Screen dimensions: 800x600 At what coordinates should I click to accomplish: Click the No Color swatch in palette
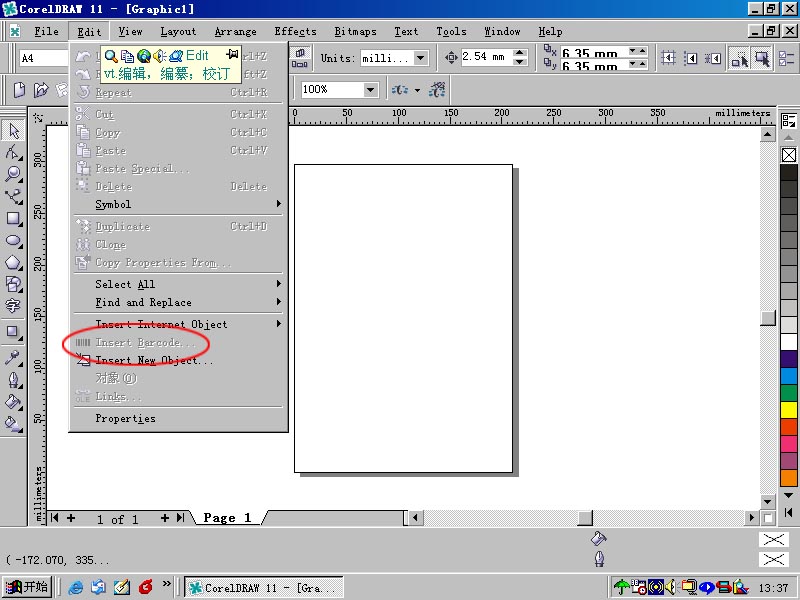[x=788, y=155]
